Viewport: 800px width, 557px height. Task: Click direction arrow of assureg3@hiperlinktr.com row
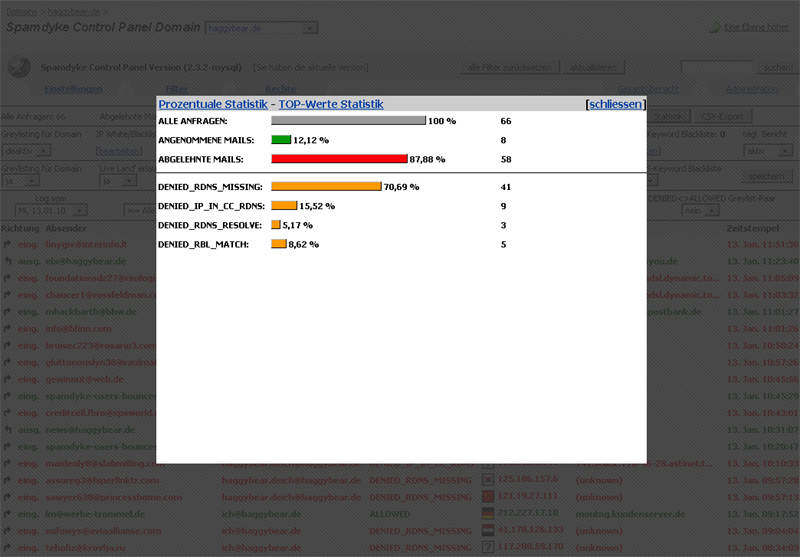(7, 480)
